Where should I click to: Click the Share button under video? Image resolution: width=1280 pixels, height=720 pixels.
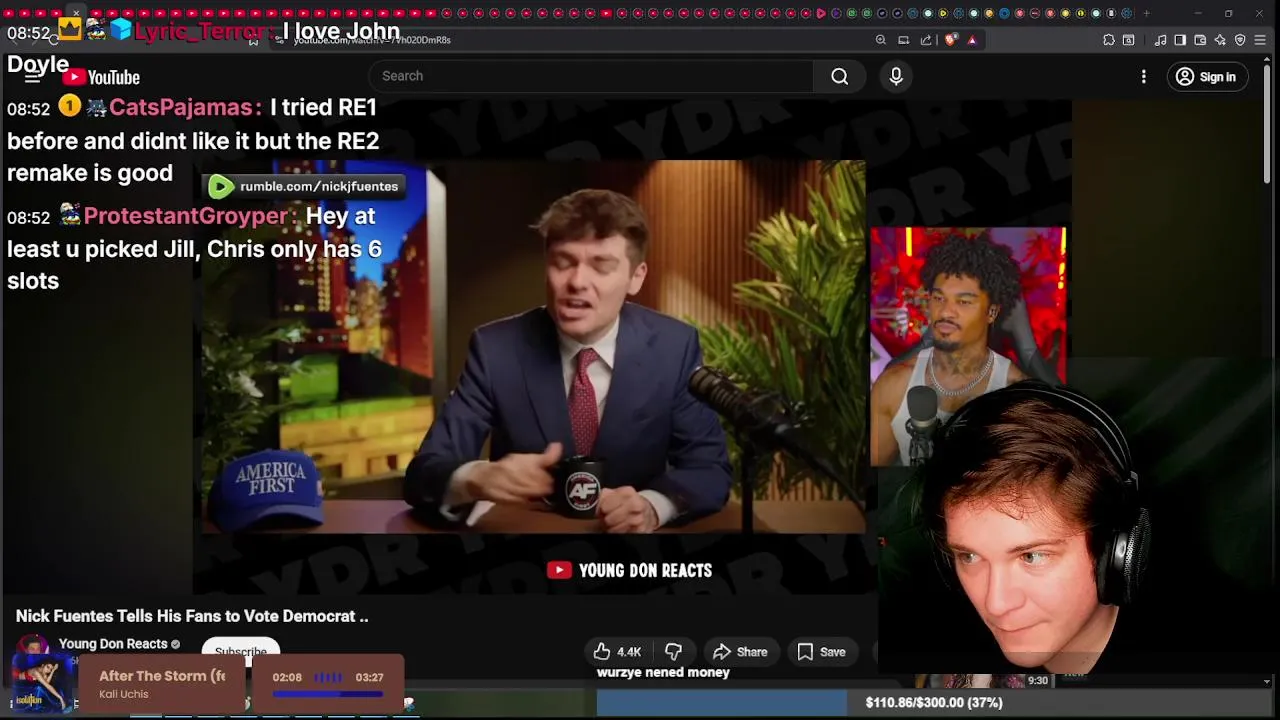coord(740,652)
